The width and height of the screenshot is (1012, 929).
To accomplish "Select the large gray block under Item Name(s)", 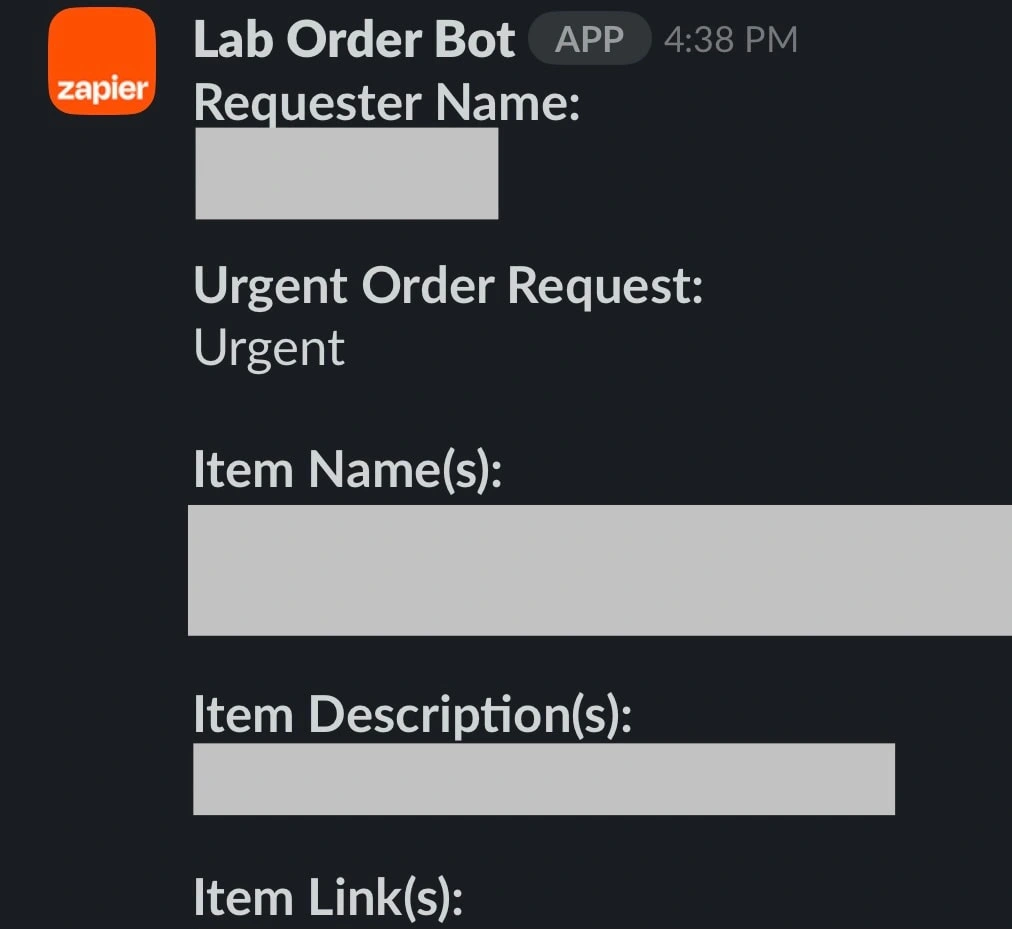I will click(600, 570).
